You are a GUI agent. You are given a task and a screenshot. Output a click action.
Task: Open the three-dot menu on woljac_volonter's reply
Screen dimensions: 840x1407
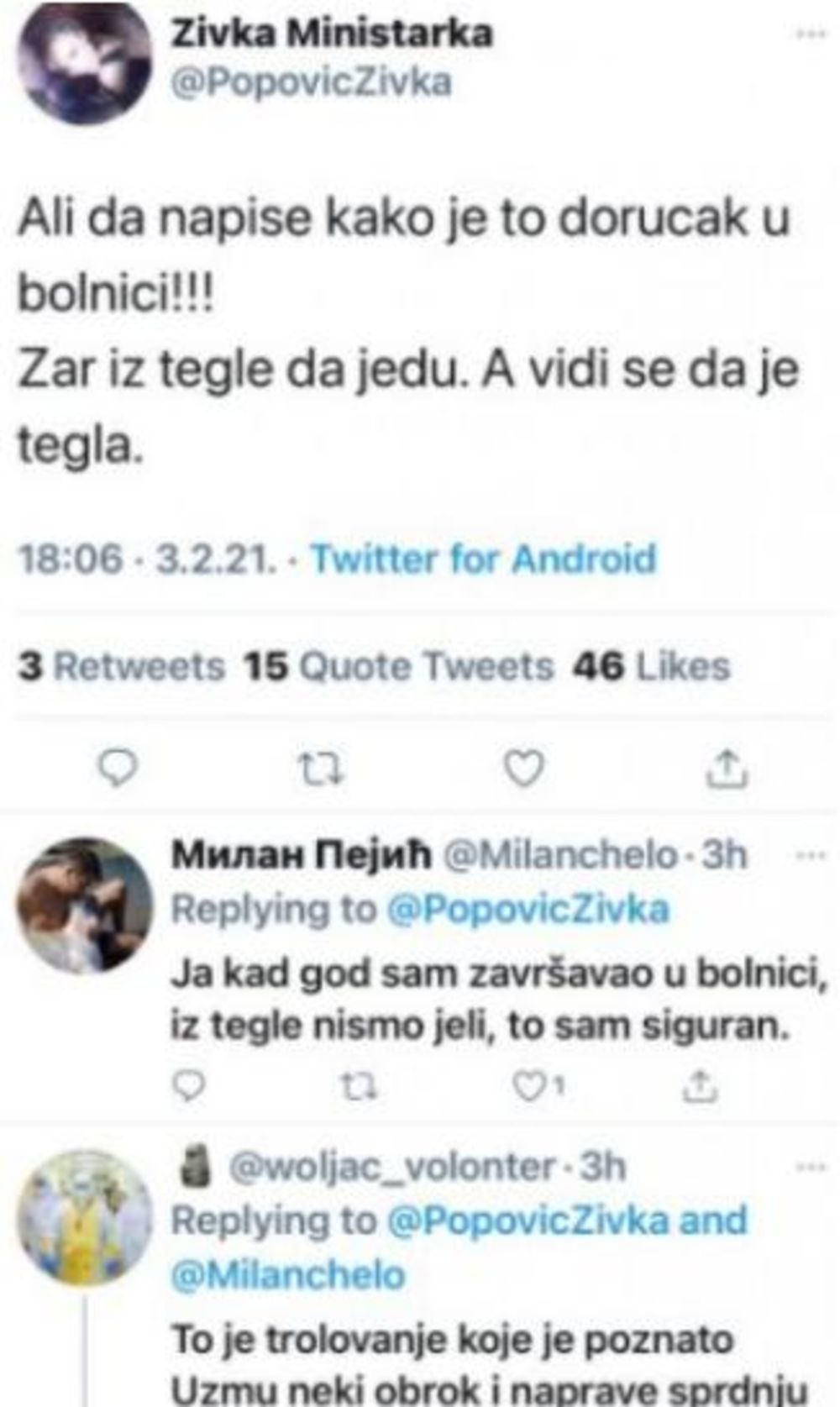pos(809,1166)
